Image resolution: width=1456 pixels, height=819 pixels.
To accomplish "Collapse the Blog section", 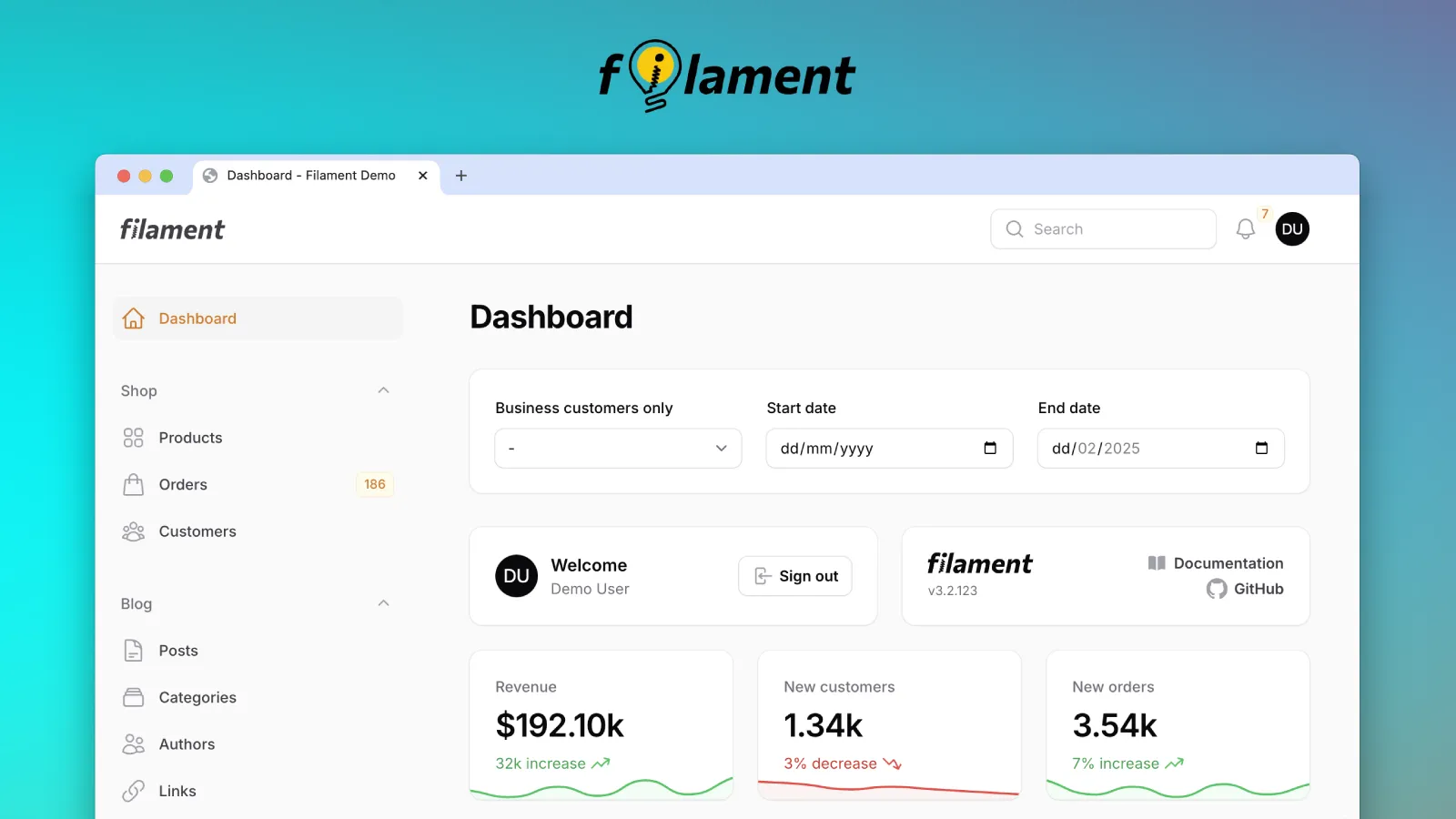I will tap(383, 603).
